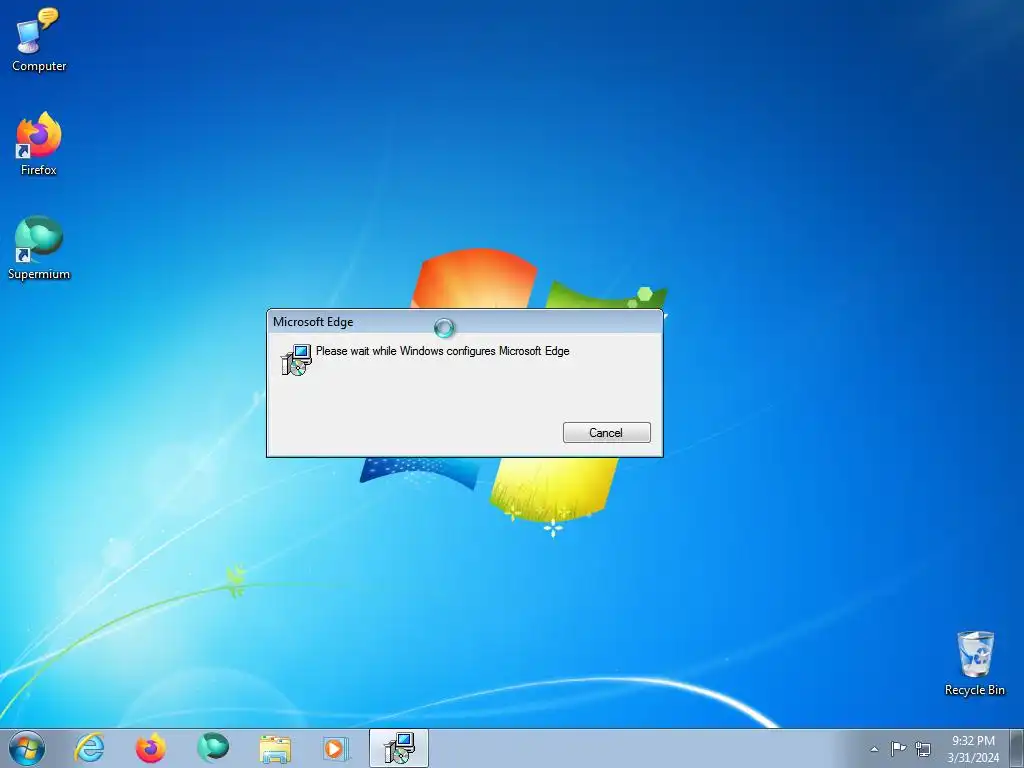Launch Firefox from the taskbar

[x=150, y=748]
